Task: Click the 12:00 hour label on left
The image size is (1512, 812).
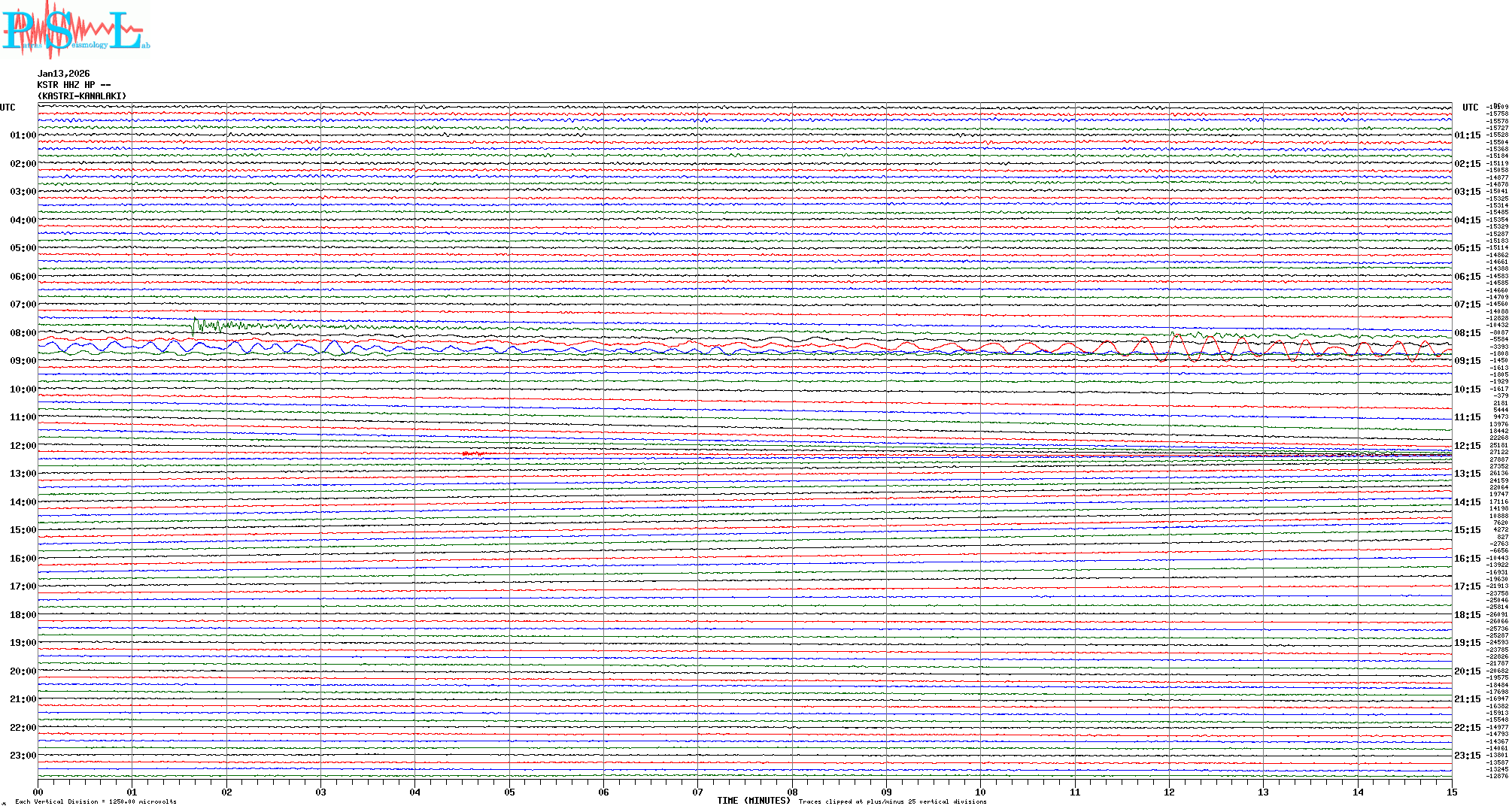Action: [x=23, y=446]
